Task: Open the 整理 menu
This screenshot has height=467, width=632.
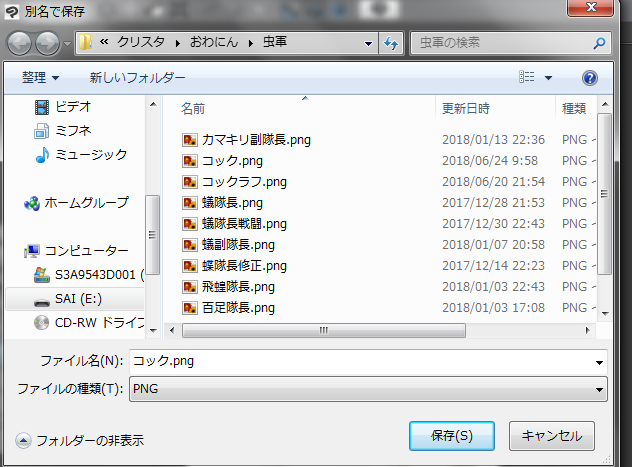Action: click(40, 77)
